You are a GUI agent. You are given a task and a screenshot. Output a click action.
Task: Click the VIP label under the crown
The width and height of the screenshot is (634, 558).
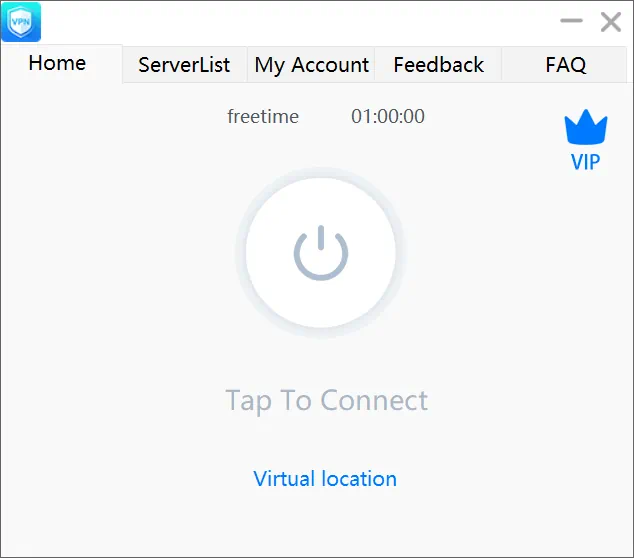585,161
